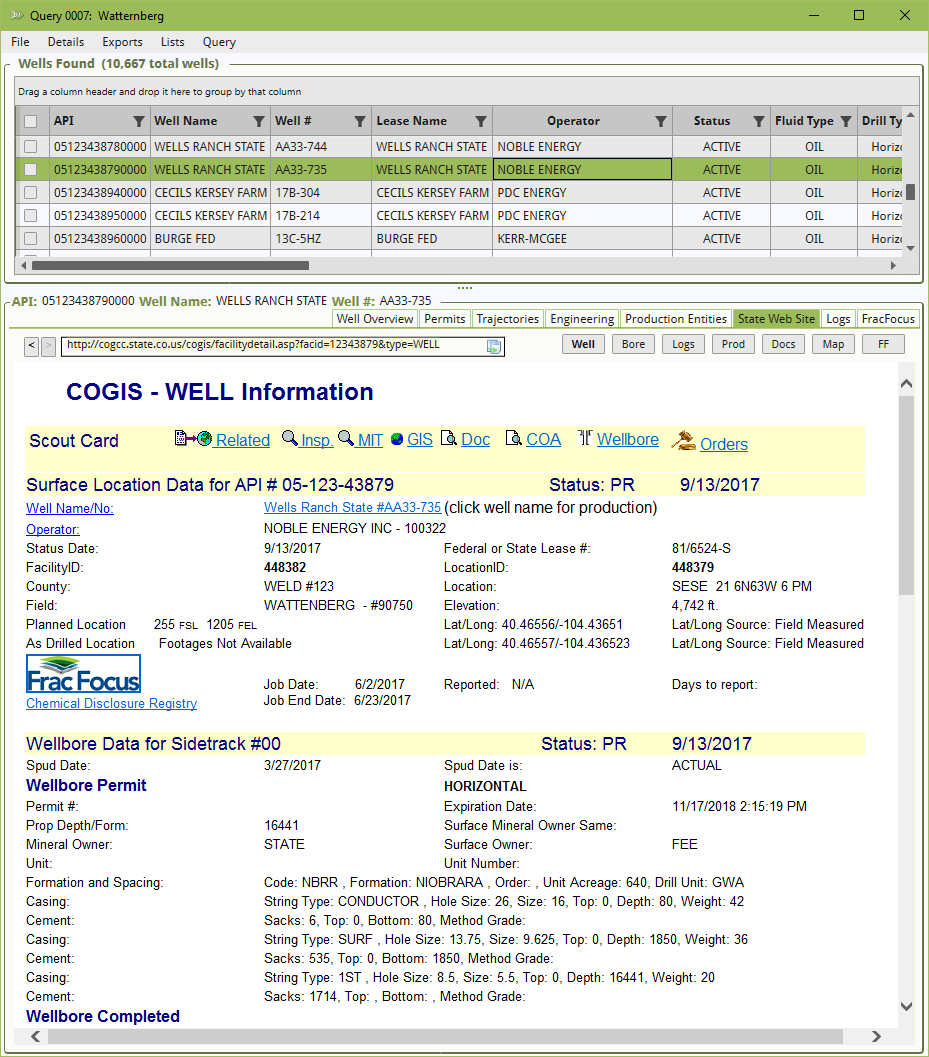Switch to the Logs tab
Image resolution: width=929 pixels, height=1057 pixels.
[x=838, y=319]
